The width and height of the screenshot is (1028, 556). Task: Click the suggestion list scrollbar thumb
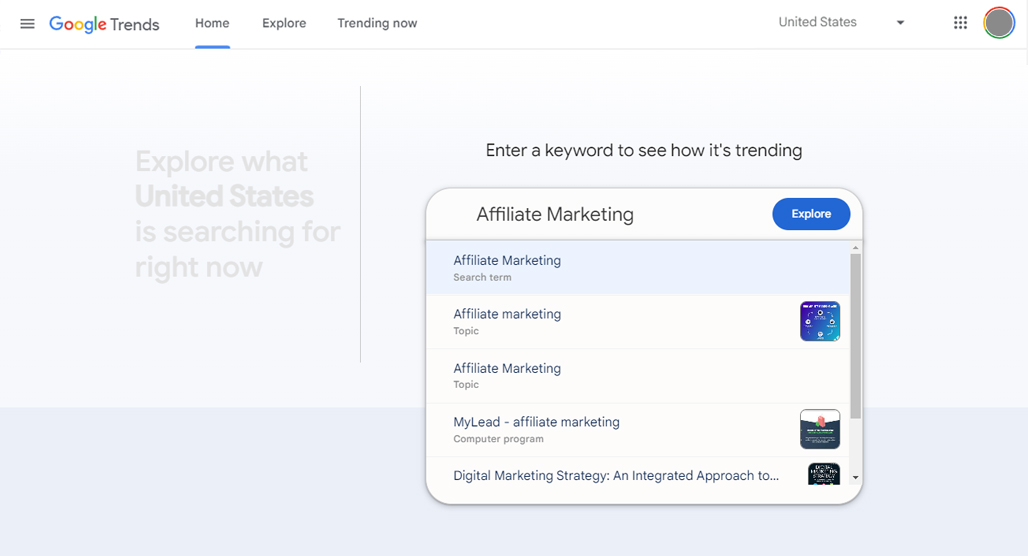pos(855,336)
